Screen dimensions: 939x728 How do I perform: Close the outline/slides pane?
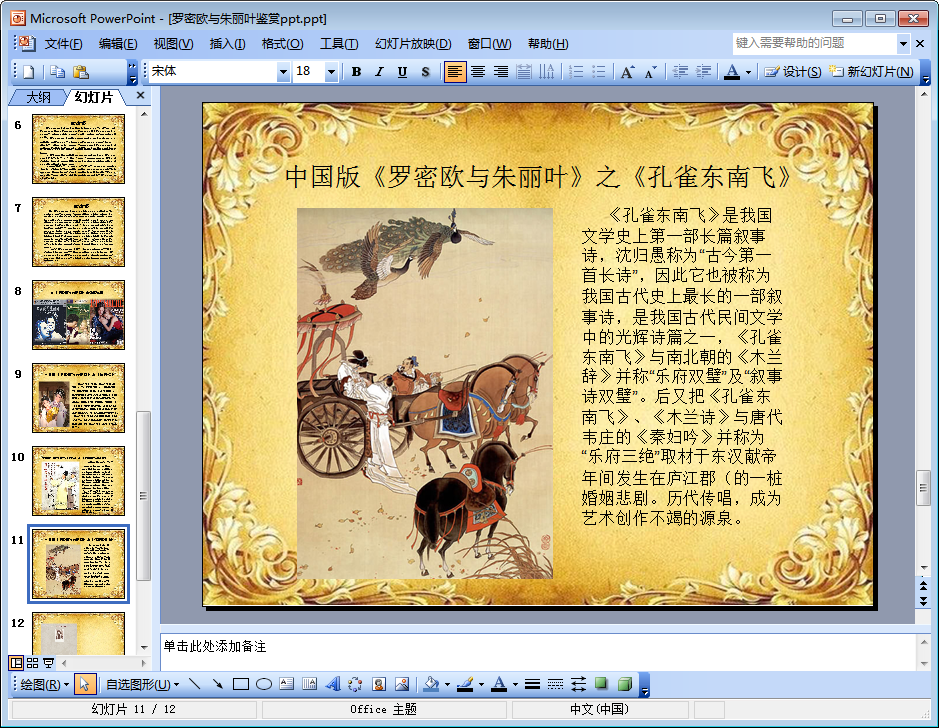pyautogui.click(x=141, y=95)
